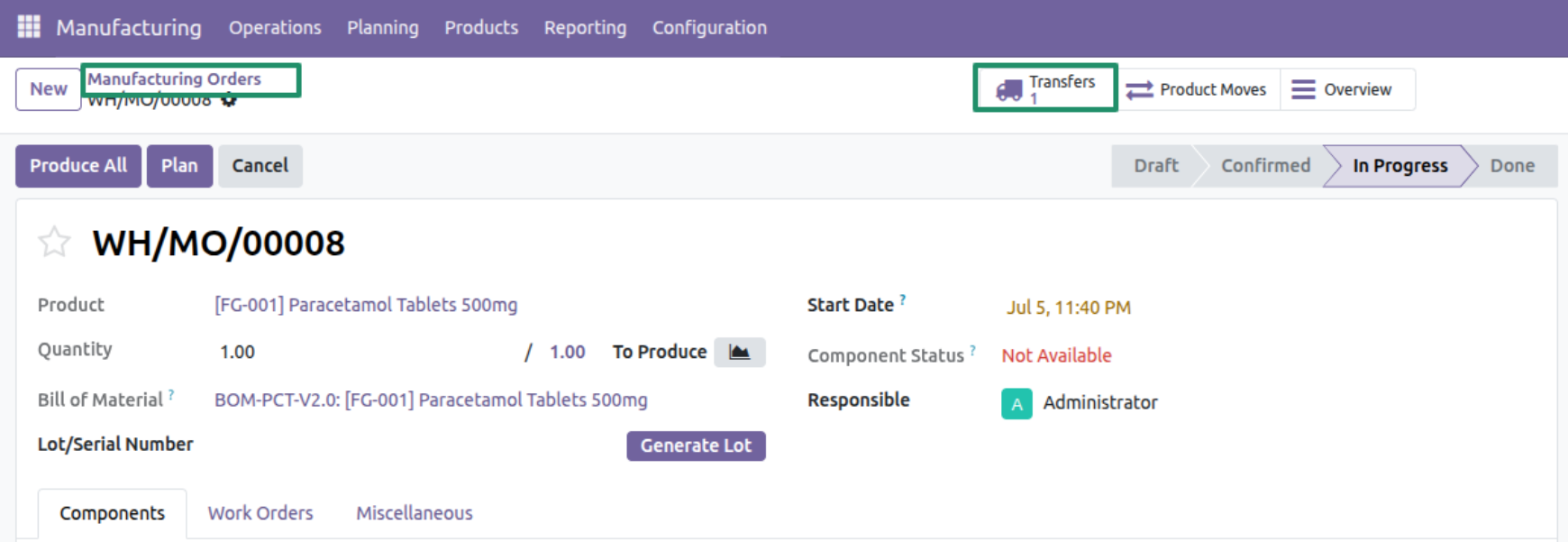This screenshot has height=542, width=1568.
Task: Open the Configuration menu
Action: [709, 28]
